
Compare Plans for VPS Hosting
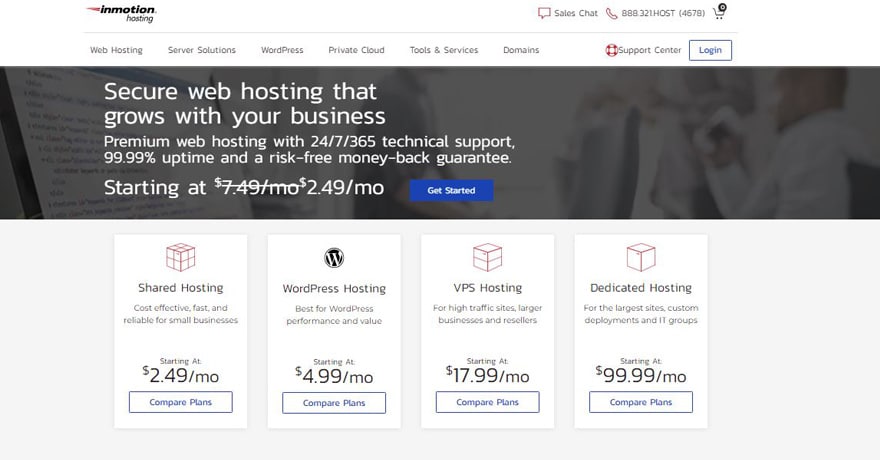coord(487,402)
